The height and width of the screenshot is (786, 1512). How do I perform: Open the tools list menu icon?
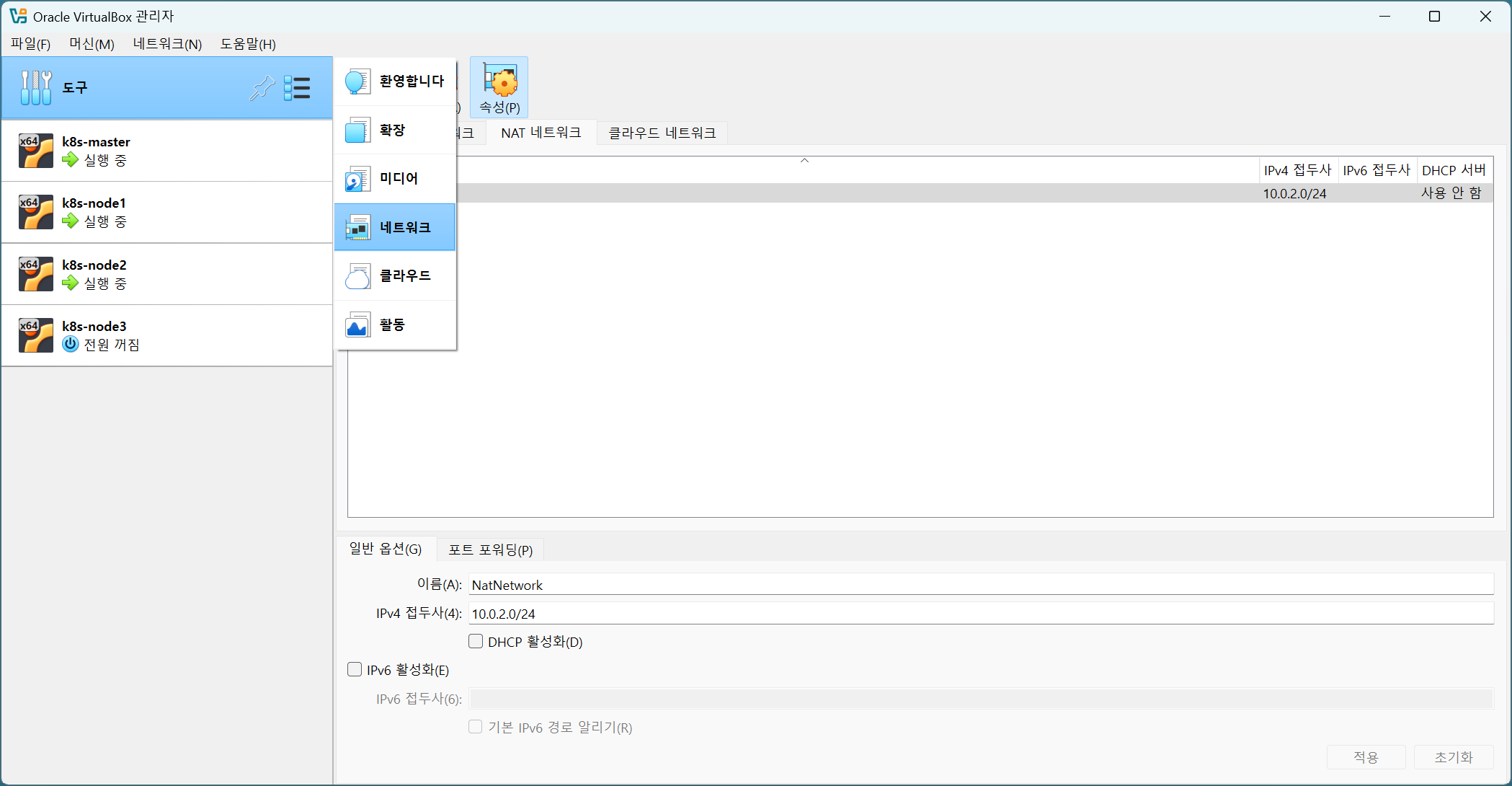[297, 88]
